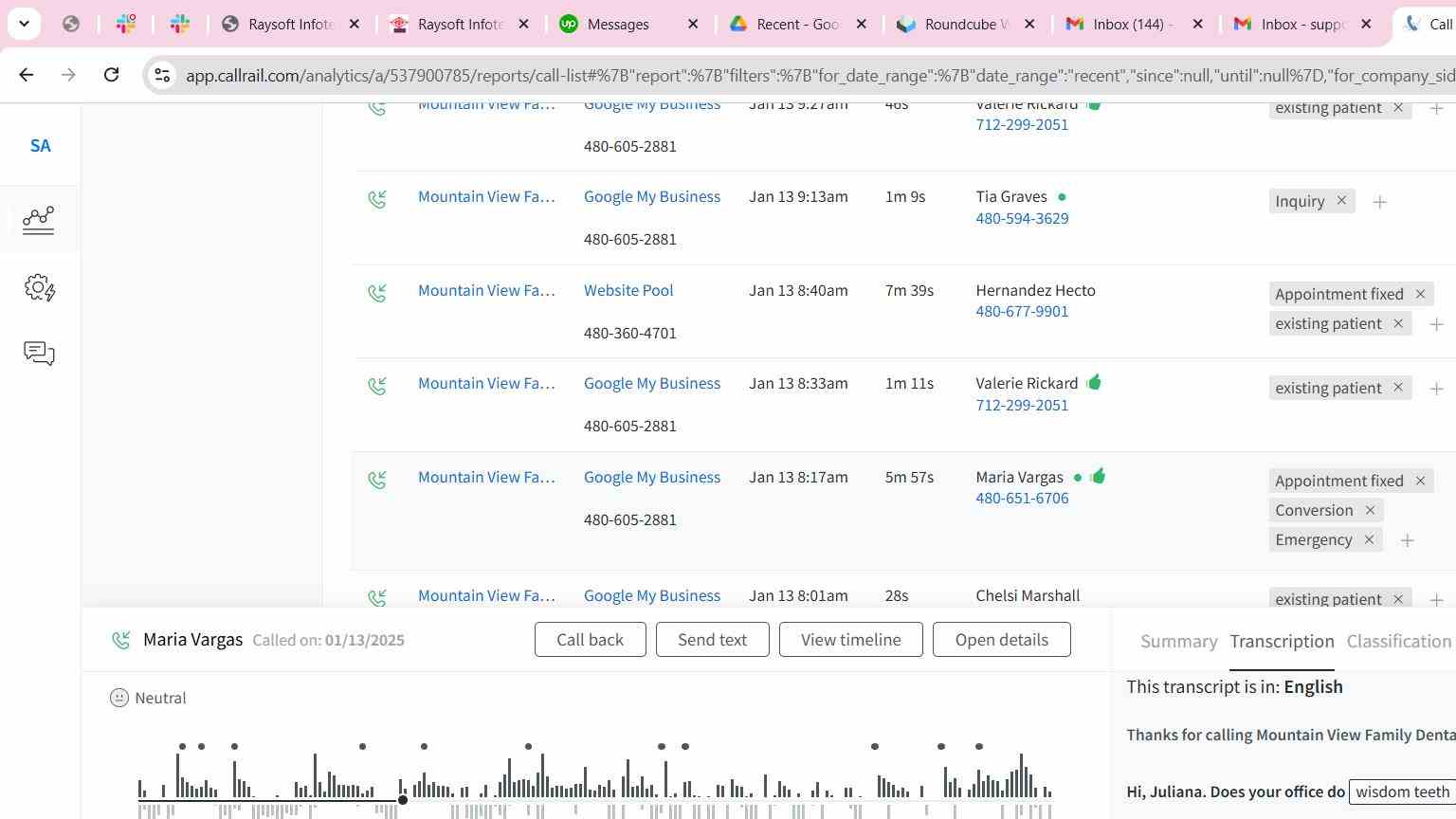Click the Send text button

click(x=712, y=640)
